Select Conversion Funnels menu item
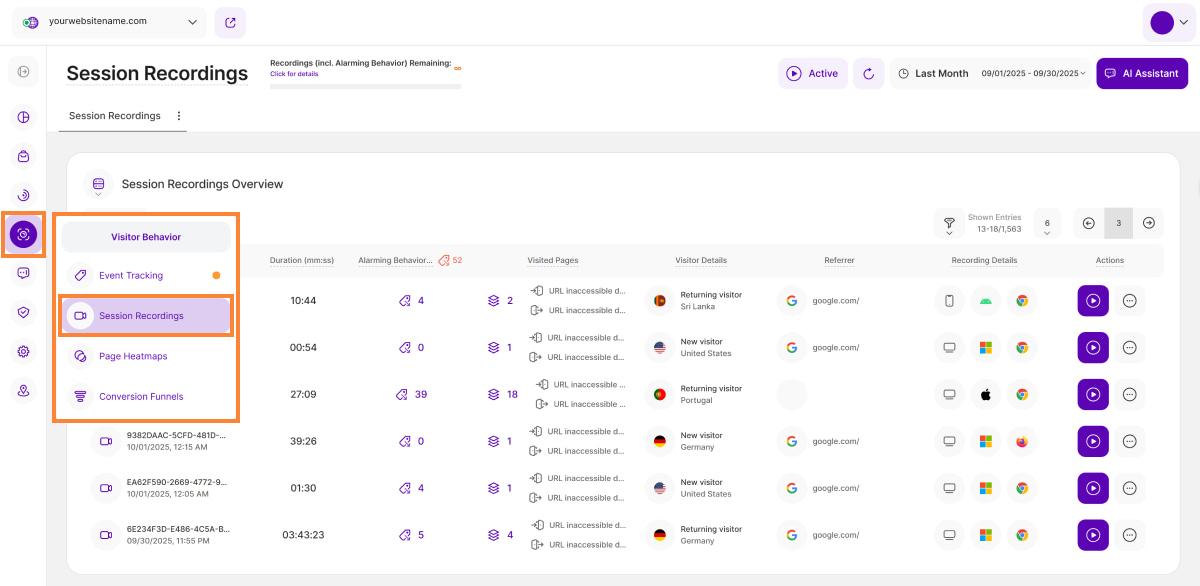Image resolution: width=1200 pixels, height=586 pixels. pyautogui.click(x=140, y=396)
